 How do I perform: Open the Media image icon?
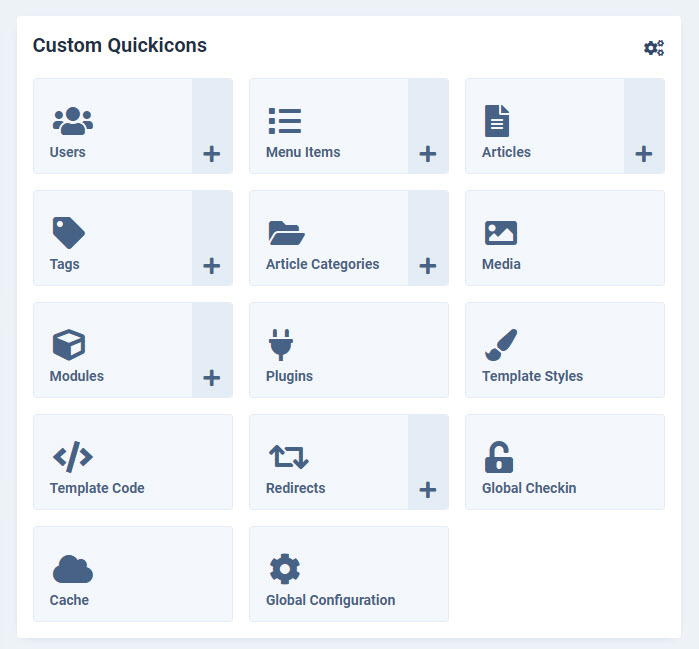point(501,233)
